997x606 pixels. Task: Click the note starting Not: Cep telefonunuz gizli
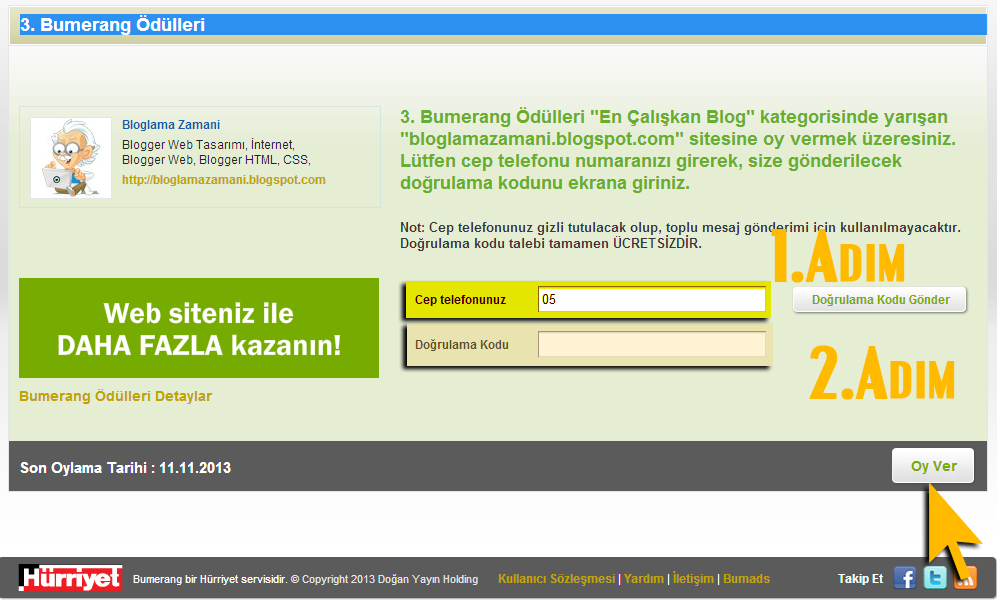(x=680, y=235)
